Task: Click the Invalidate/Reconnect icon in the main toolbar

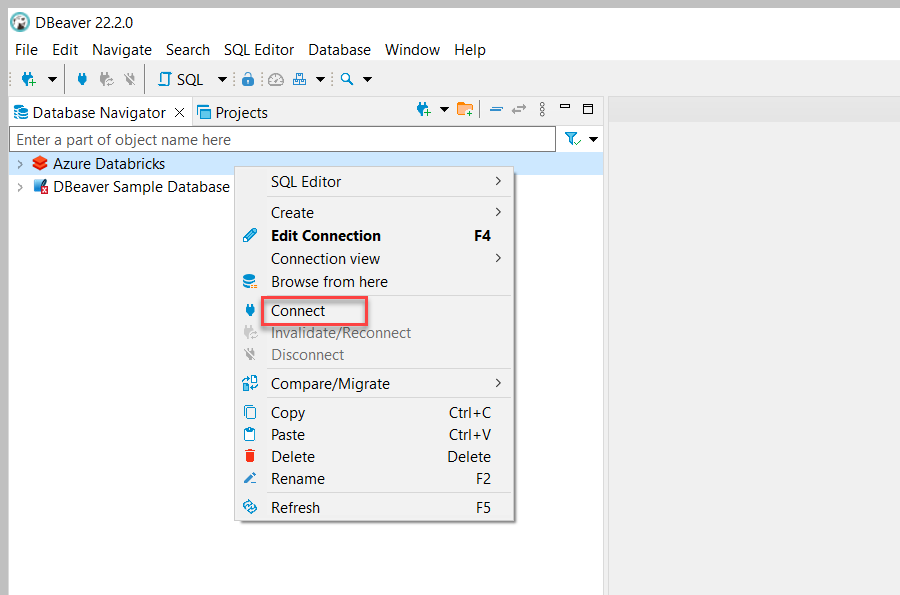Action: (106, 79)
